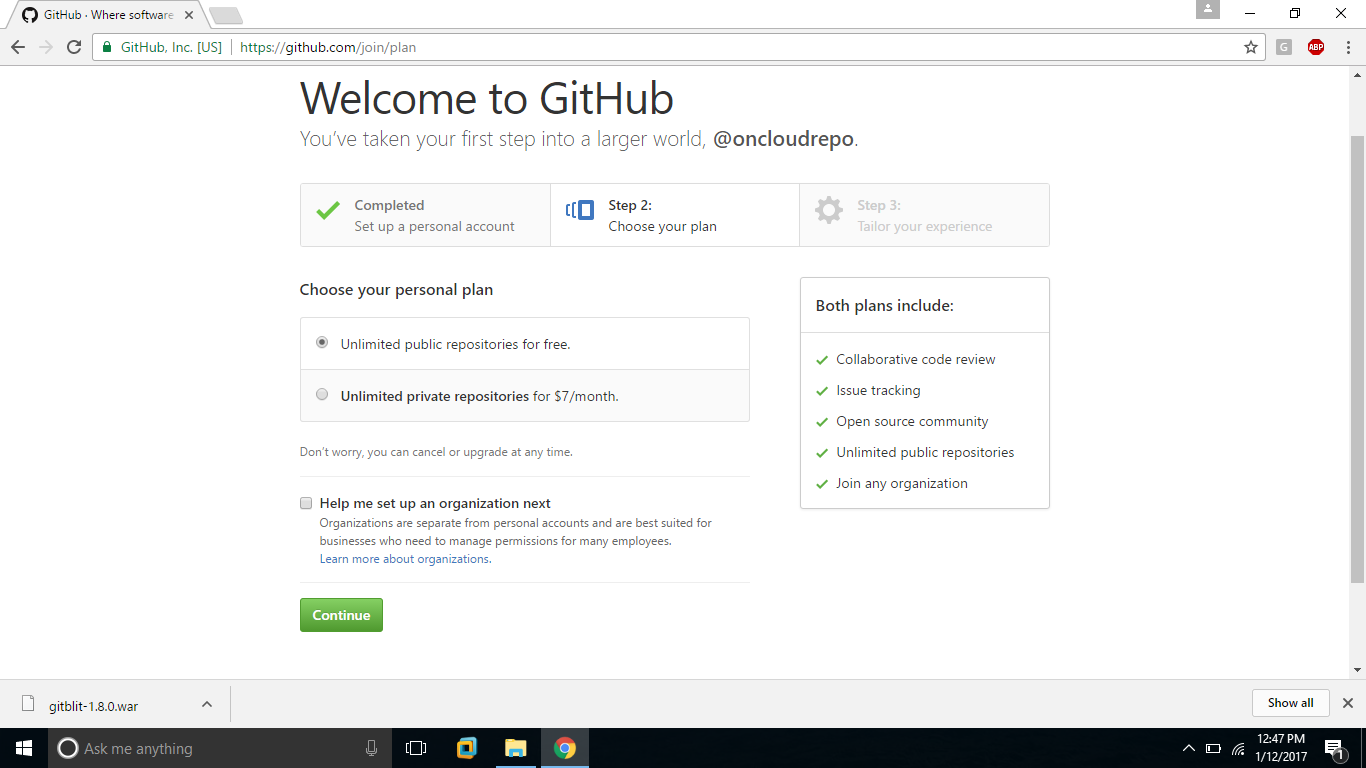Check Help me set up an organization

(306, 503)
